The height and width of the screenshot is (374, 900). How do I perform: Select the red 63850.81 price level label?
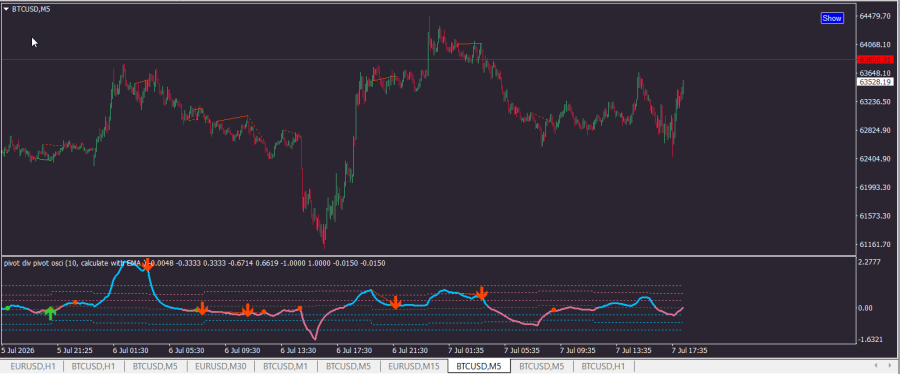click(875, 60)
